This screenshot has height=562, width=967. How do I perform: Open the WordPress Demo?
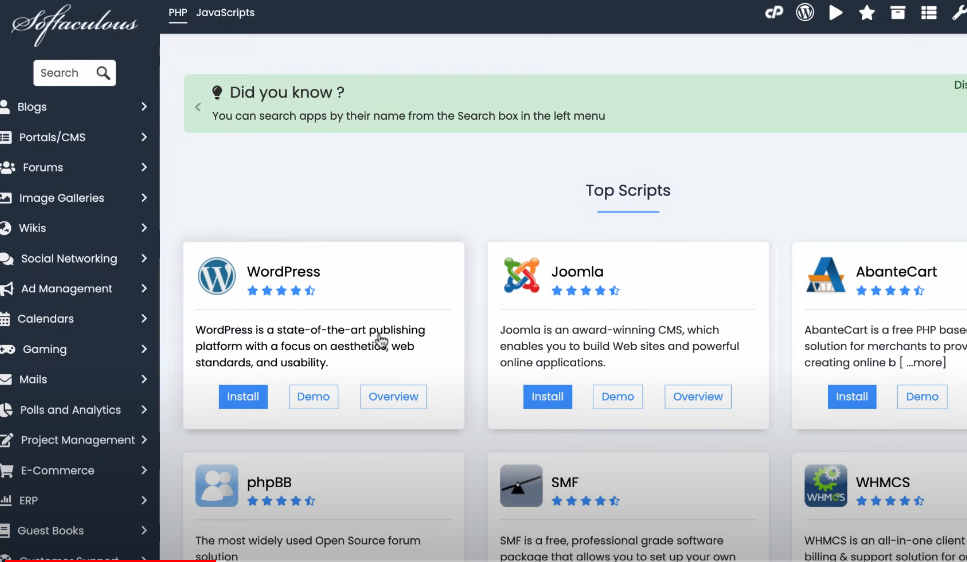[x=313, y=397]
